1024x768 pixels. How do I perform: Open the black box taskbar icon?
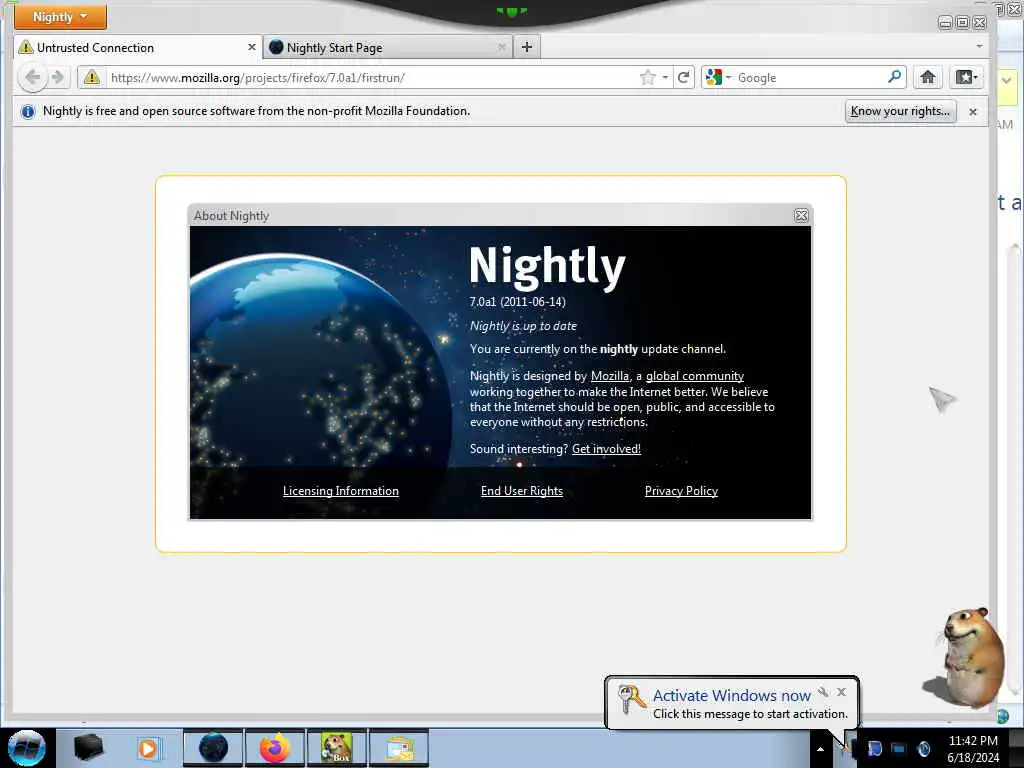88,748
